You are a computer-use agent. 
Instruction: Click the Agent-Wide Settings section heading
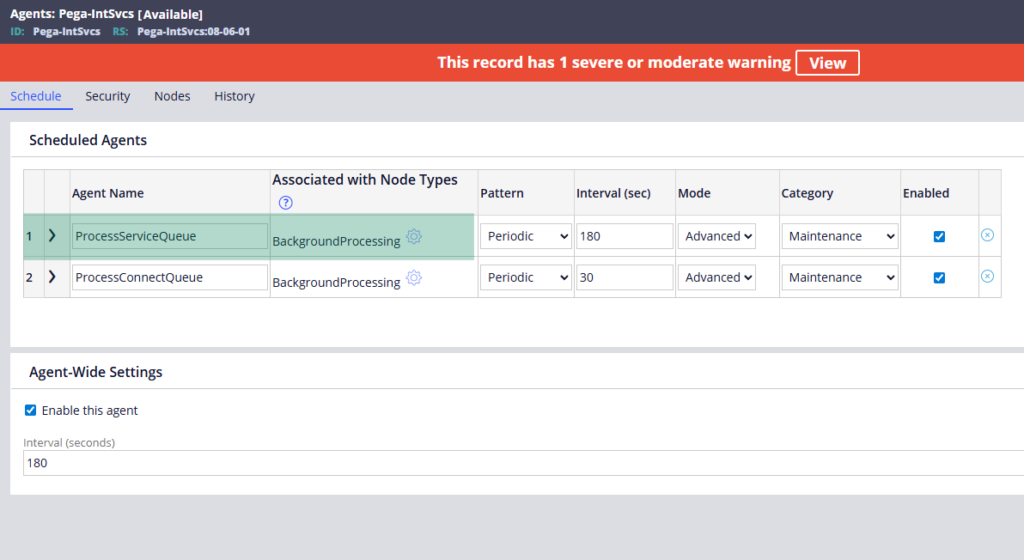(96, 372)
